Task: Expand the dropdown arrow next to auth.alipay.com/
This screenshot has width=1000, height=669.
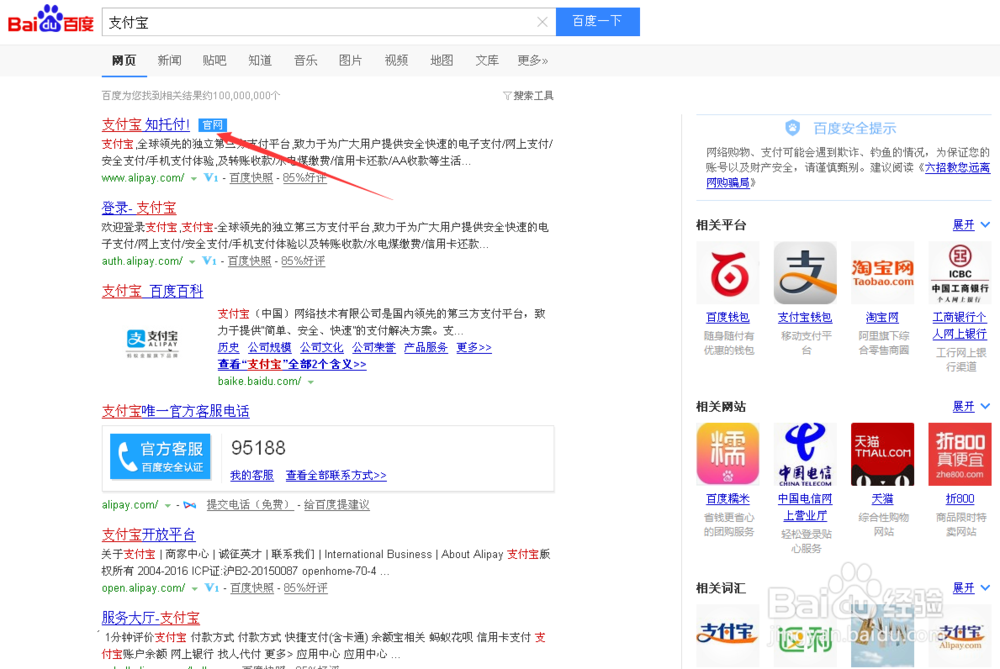Action: click(x=192, y=261)
